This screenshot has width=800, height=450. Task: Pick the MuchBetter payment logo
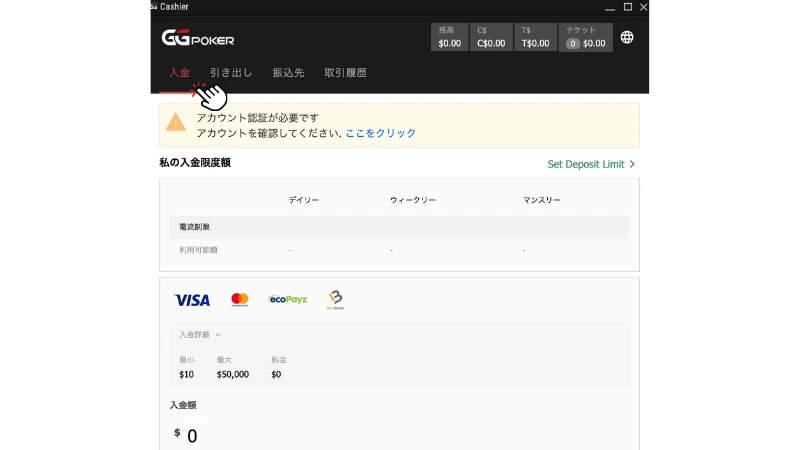334,299
